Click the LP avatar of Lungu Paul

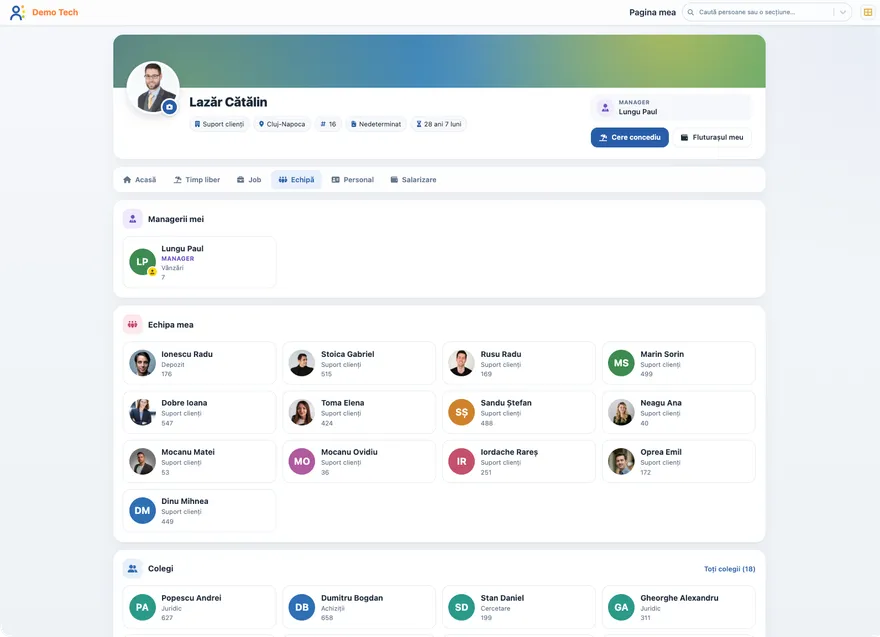143,262
